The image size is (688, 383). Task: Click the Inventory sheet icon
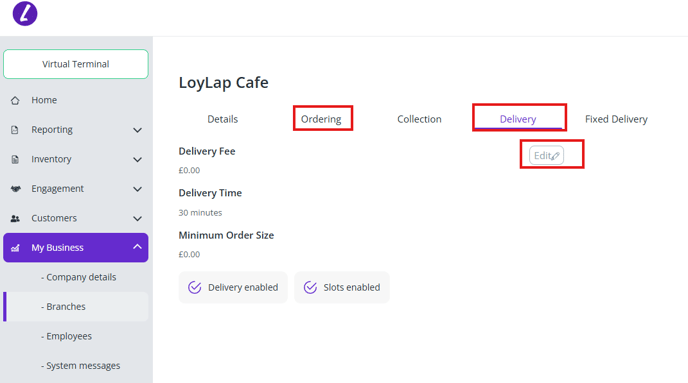click(15, 159)
